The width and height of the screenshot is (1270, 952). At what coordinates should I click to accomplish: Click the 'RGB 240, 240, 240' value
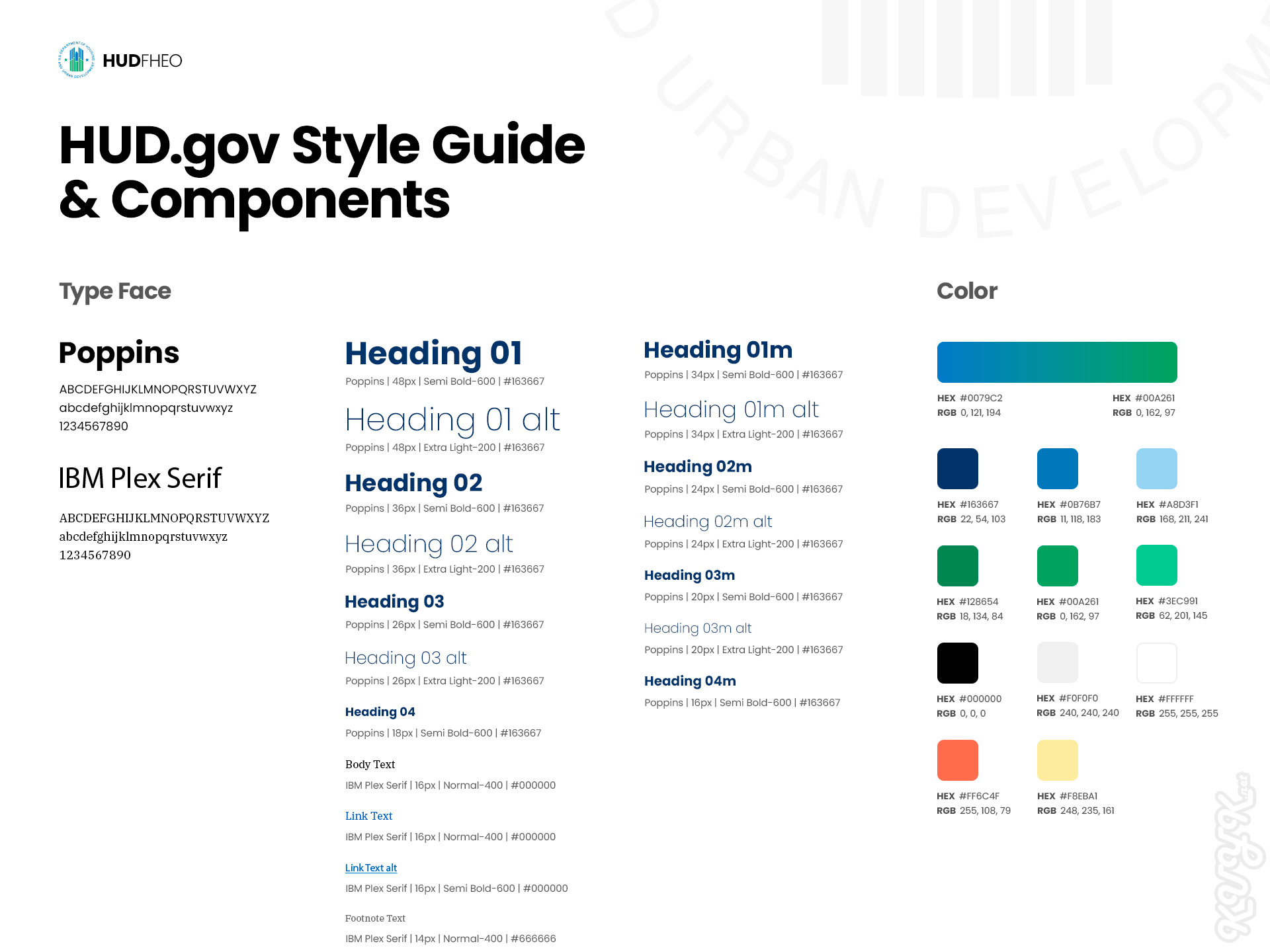(x=1078, y=713)
